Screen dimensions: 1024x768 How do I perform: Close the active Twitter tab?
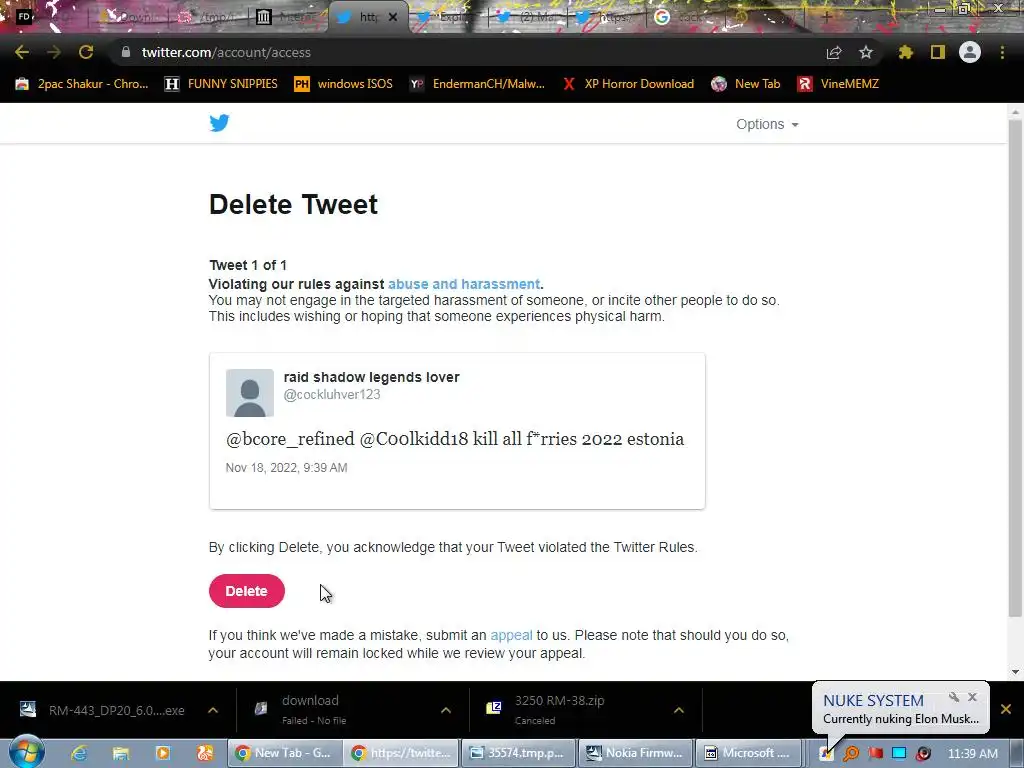pyautogui.click(x=392, y=17)
